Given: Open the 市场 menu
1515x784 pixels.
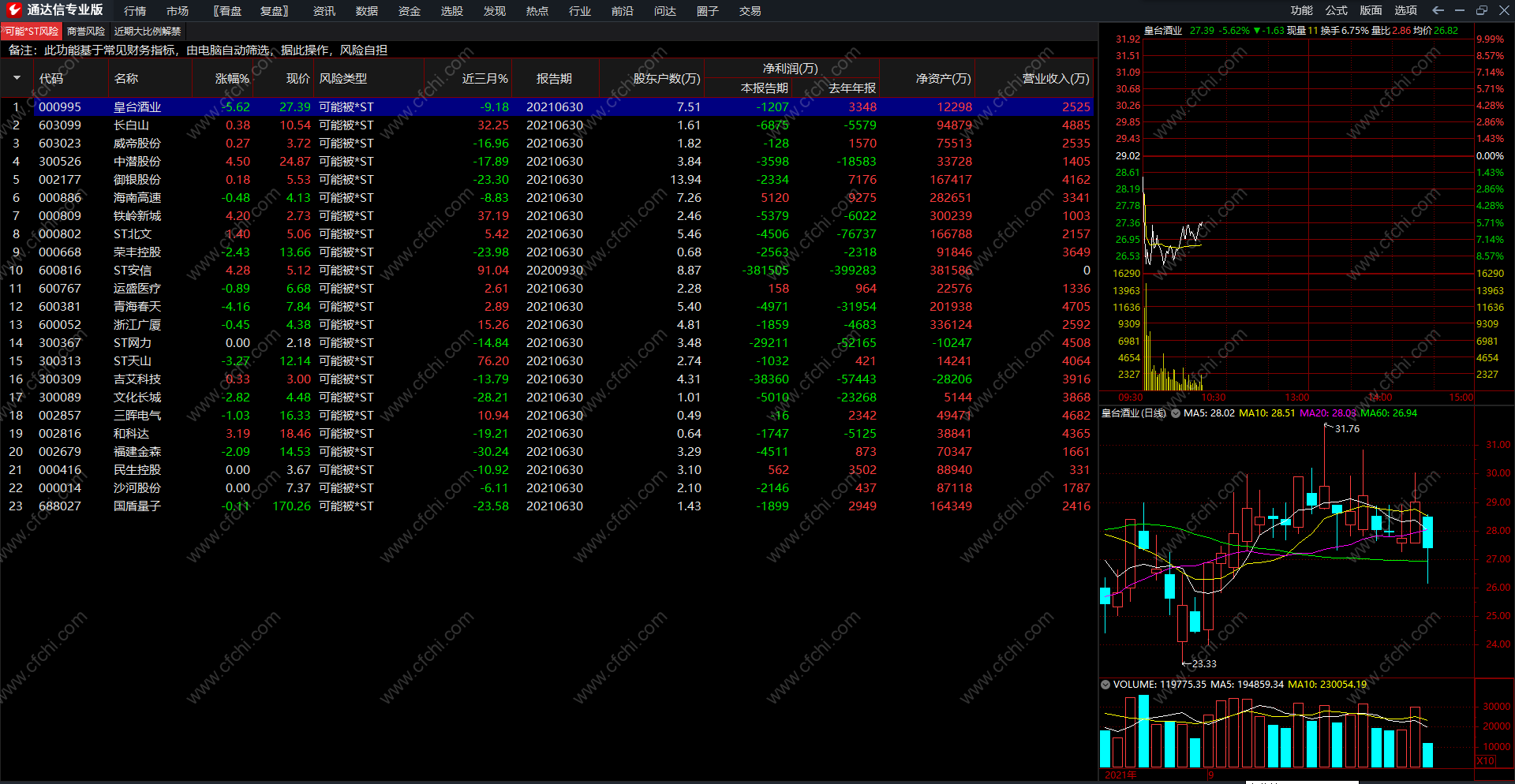Looking at the screenshot, I should coord(178,11).
